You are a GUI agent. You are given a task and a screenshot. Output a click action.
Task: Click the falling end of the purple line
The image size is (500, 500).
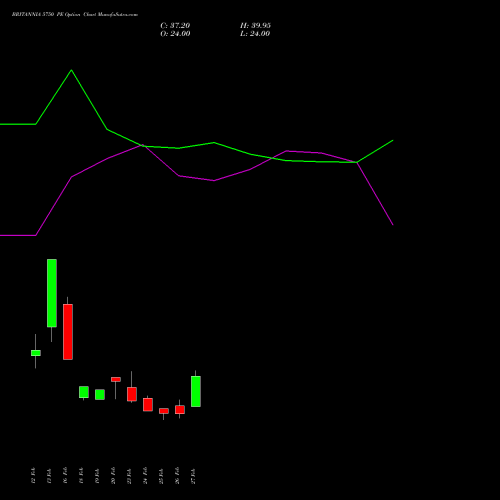point(392,224)
